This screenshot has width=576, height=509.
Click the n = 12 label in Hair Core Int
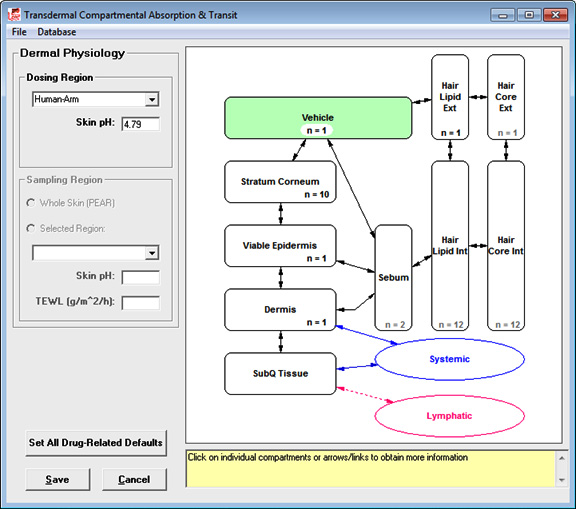(508, 325)
